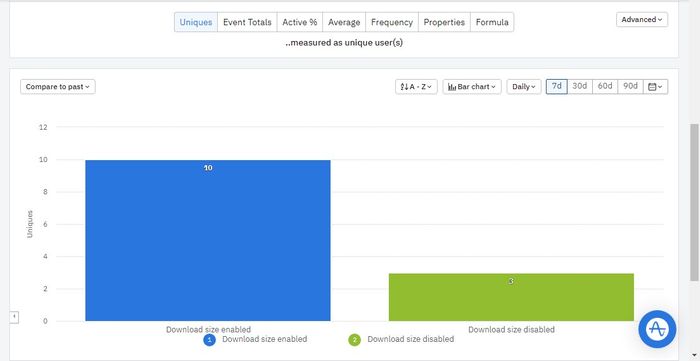Image resolution: width=700 pixels, height=361 pixels.
Task: Open Compare to past dropdown
Action: (x=58, y=87)
